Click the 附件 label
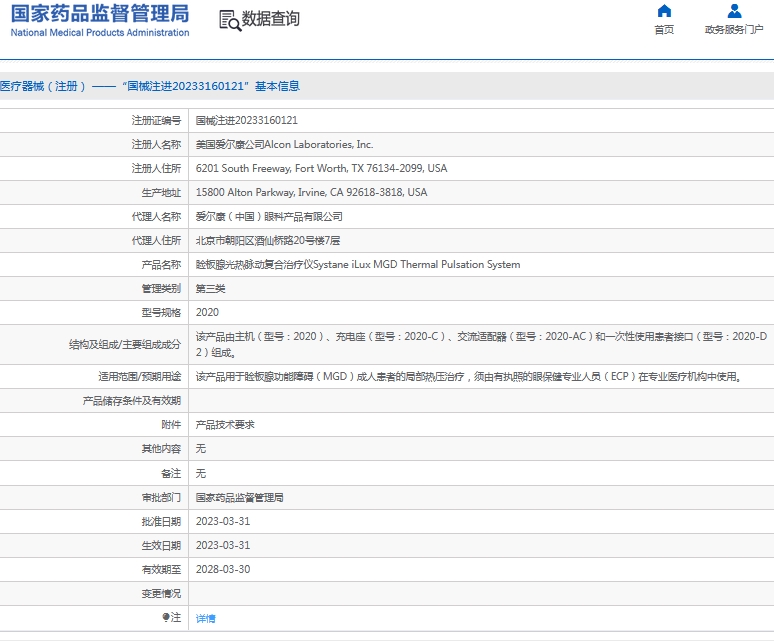Viewport: 774px width, 641px height. (171, 425)
